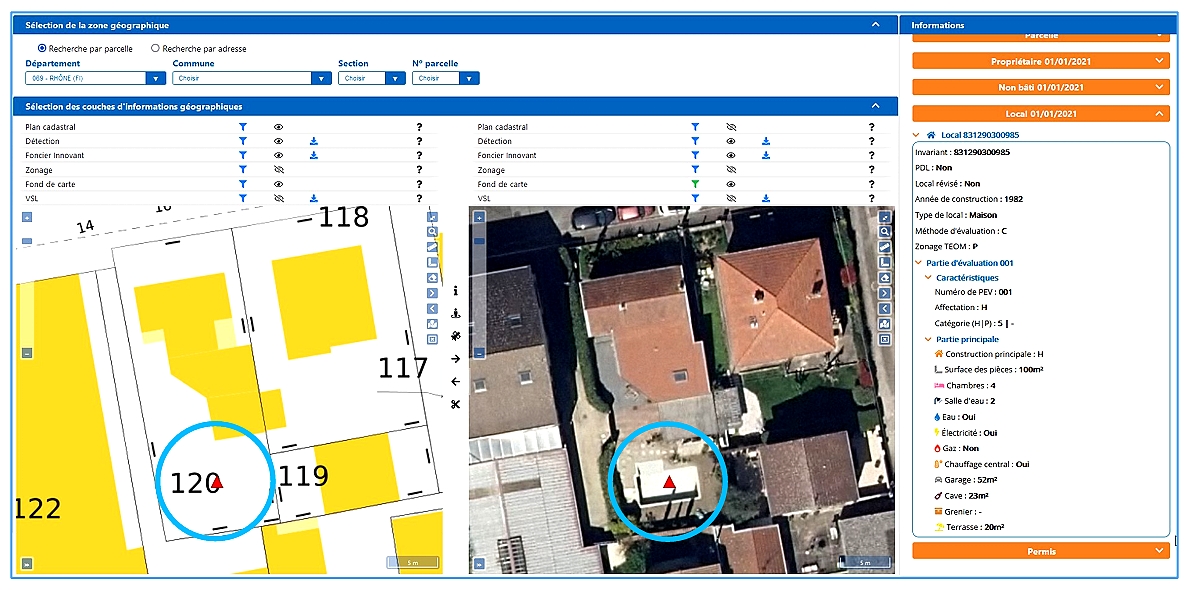Viewport: 1188px width, 590px height.
Task: Open overview map toggle on the aerial photo
Action: [479, 563]
